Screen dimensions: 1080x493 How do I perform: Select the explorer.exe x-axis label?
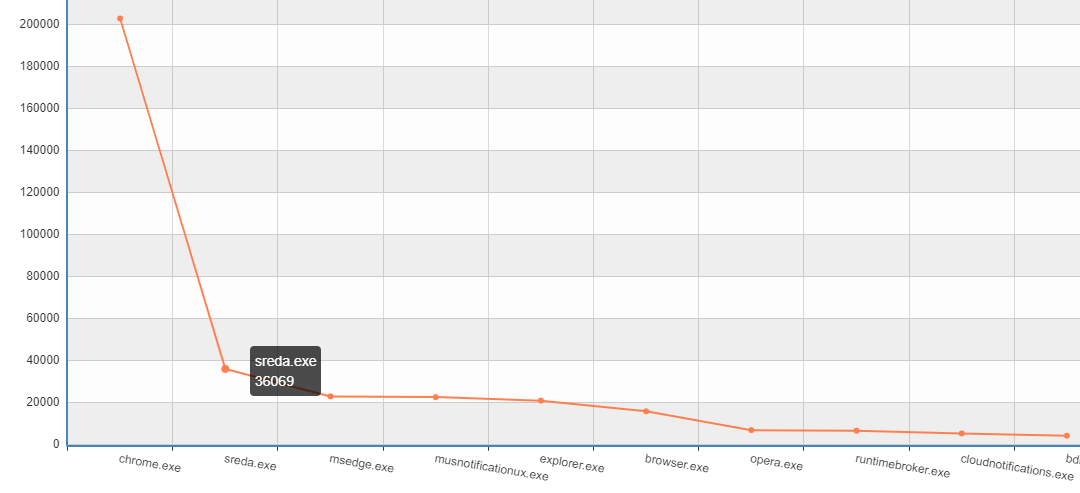(x=572, y=466)
